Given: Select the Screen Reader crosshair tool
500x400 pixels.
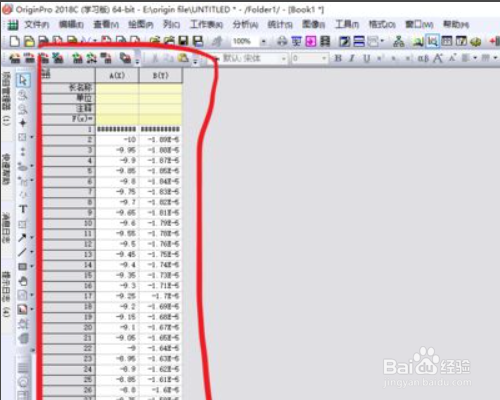Looking at the screenshot, I should [23, 123].
